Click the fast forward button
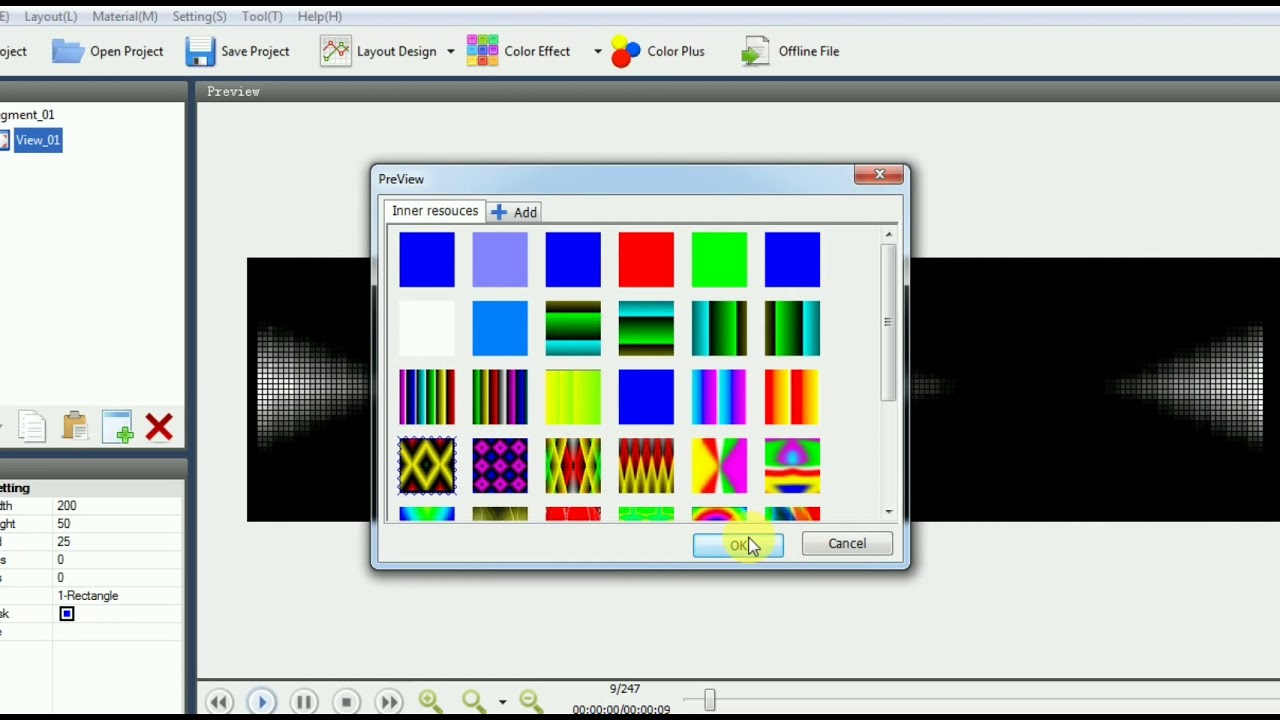1280x720 pixels. point(389,702)
